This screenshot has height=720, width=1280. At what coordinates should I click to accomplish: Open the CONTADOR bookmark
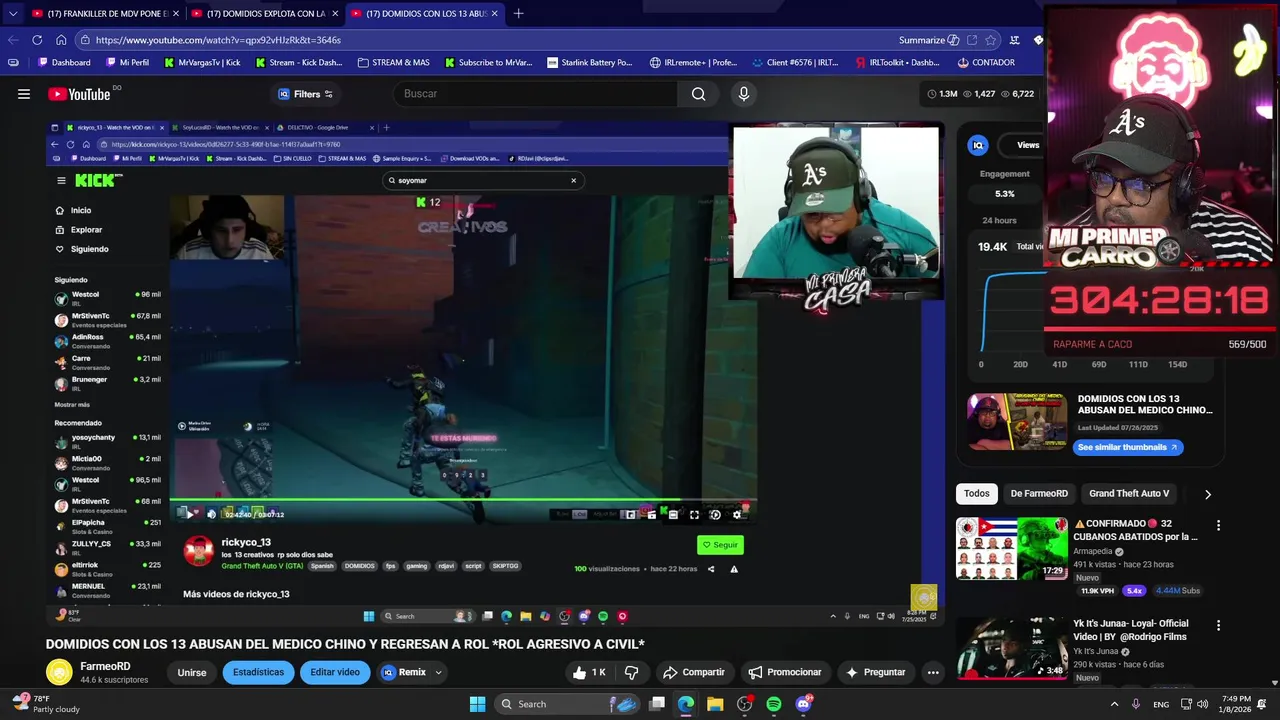coord(985,62)
